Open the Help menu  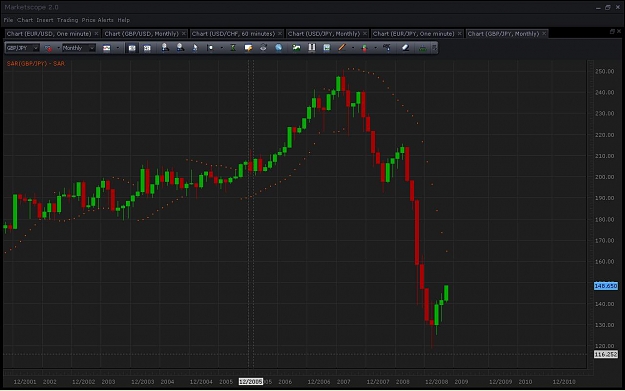pyautogui.click(x=124, y=20)
